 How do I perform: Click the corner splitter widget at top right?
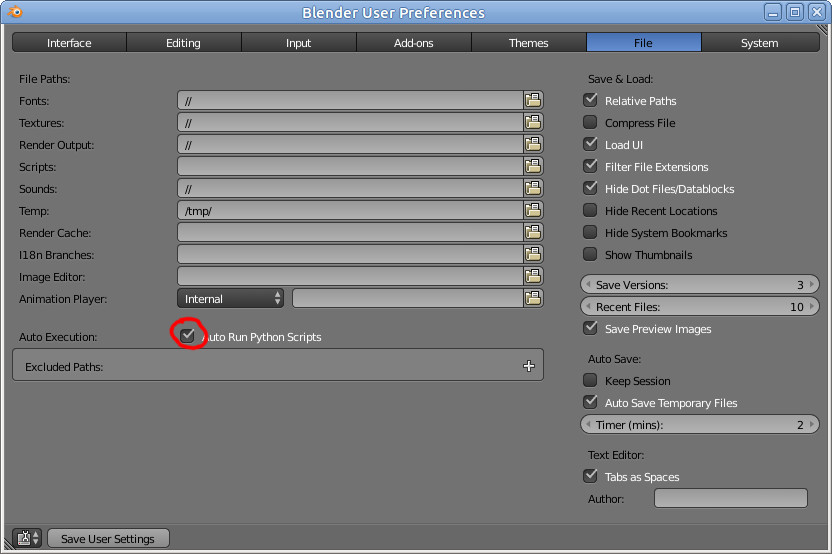822,30
